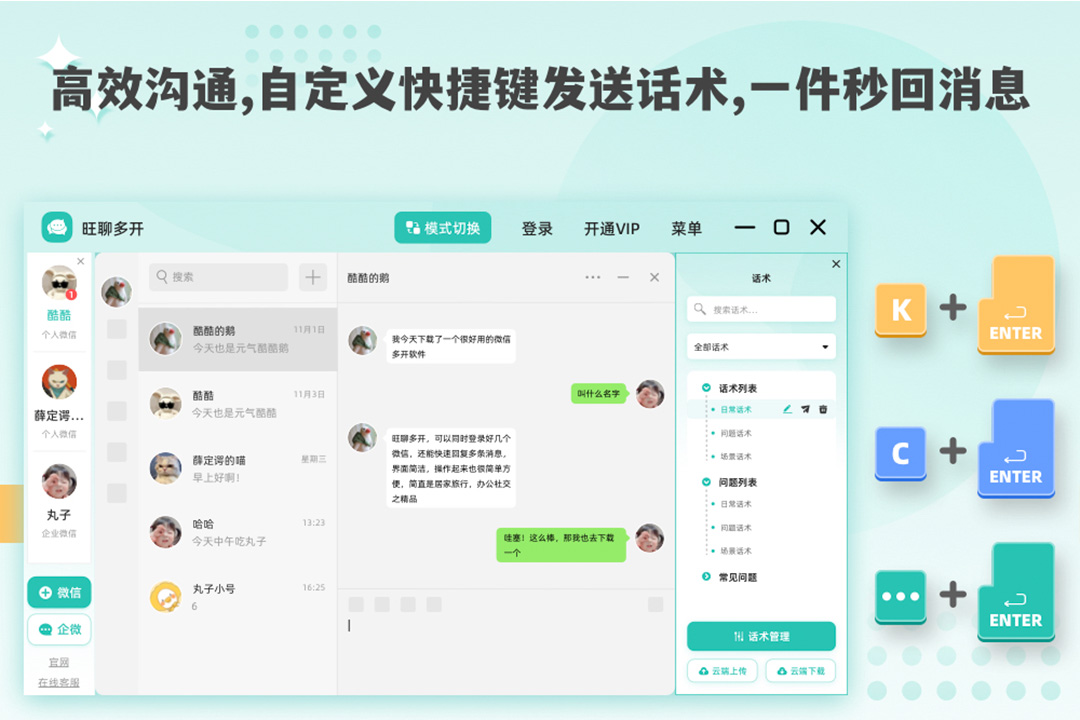
Task: Click the search magnifier in the chat list
Action: tap(162, 277)
